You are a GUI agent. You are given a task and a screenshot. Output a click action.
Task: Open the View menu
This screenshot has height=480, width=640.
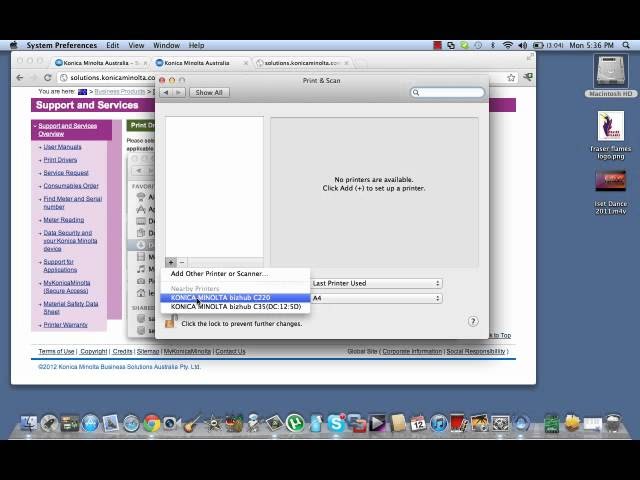pyautogui.click(x=136, y=45)
